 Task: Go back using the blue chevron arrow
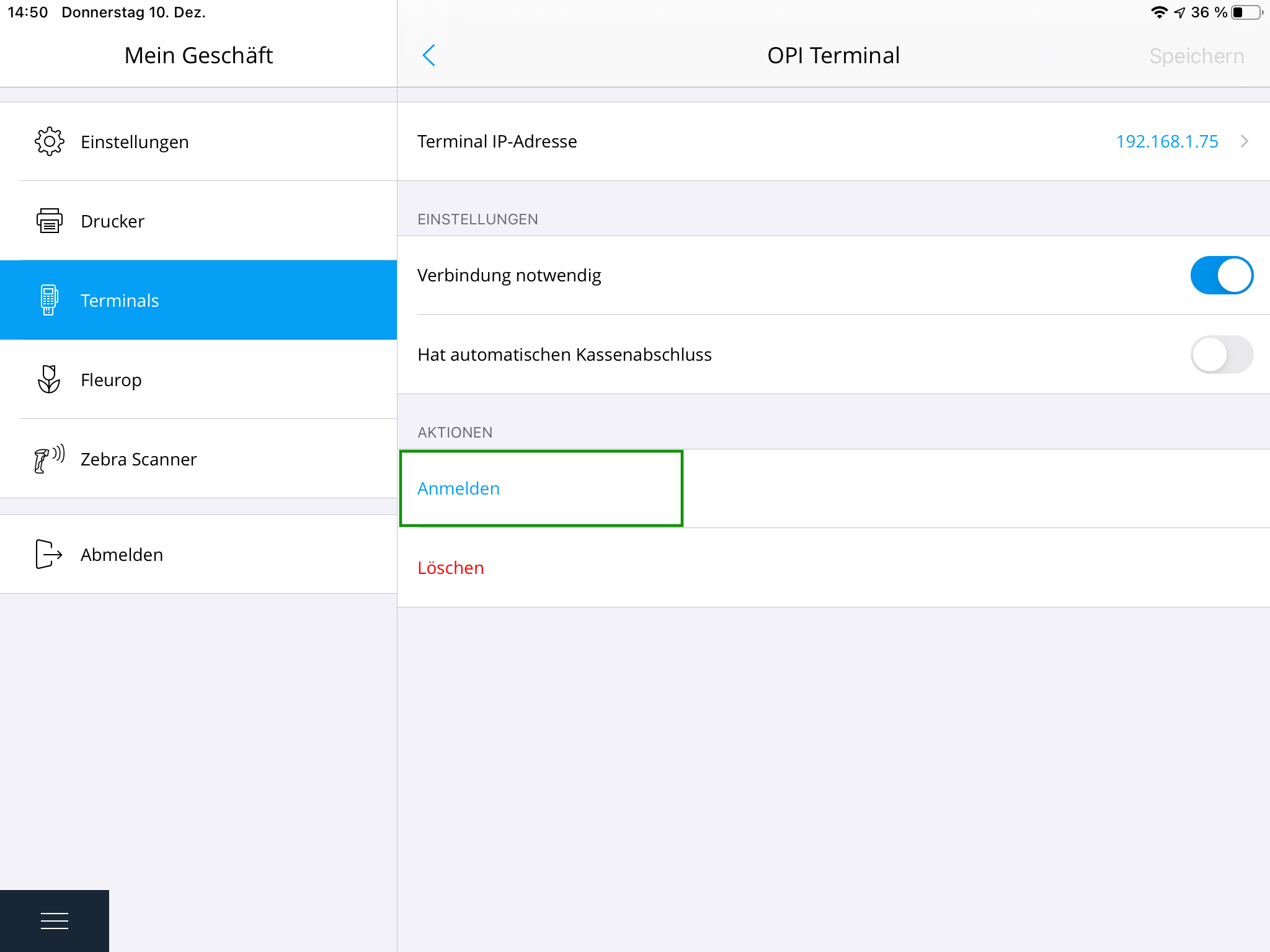tap(429, 56)
